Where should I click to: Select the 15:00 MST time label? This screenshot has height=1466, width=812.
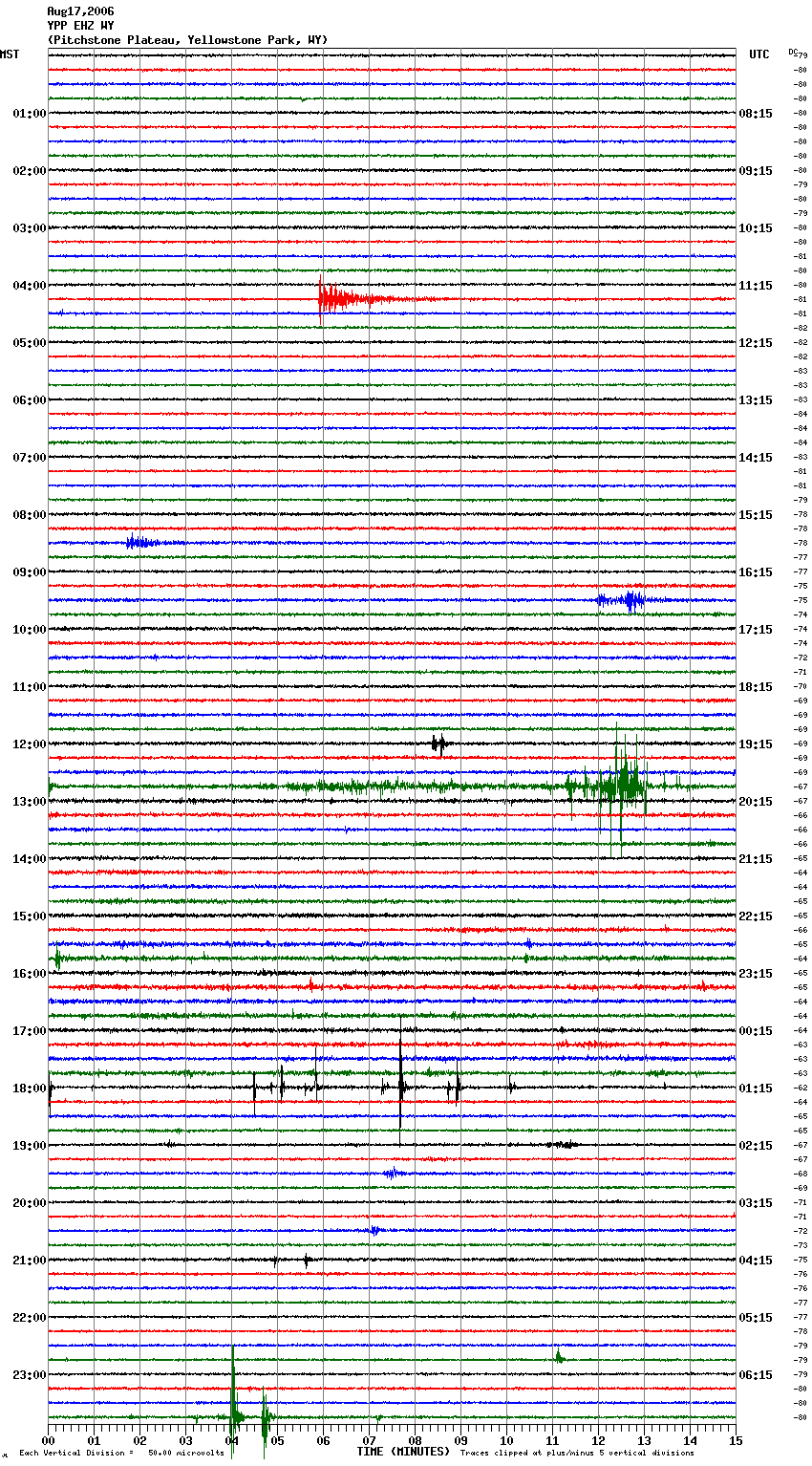[x=30, y=916]
